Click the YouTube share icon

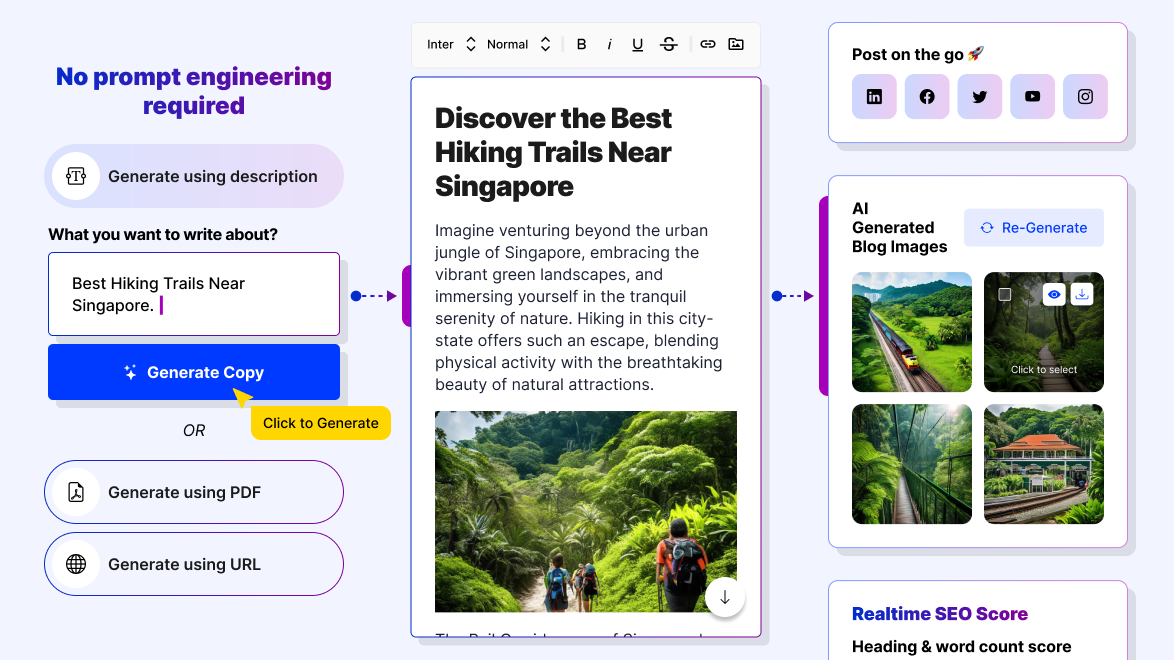[x=1032, y=97]
